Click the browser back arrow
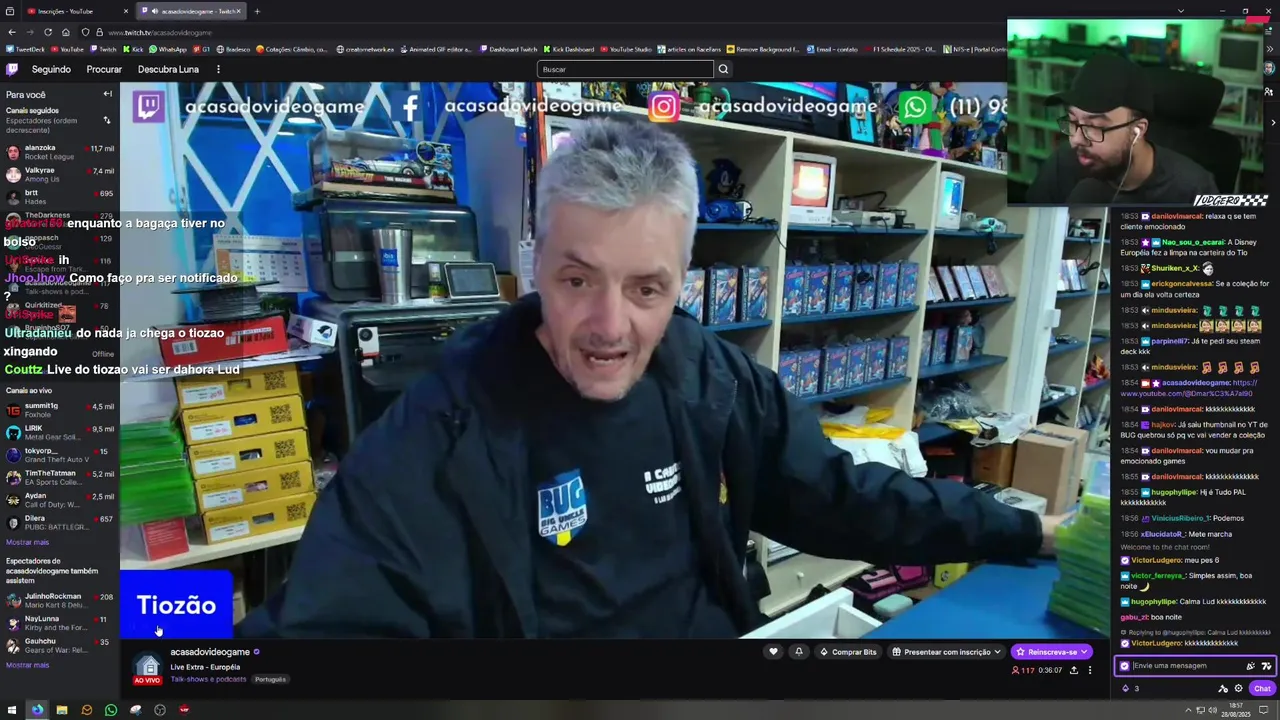Screen dimensions: 1280x720 (x=12, y=32)
